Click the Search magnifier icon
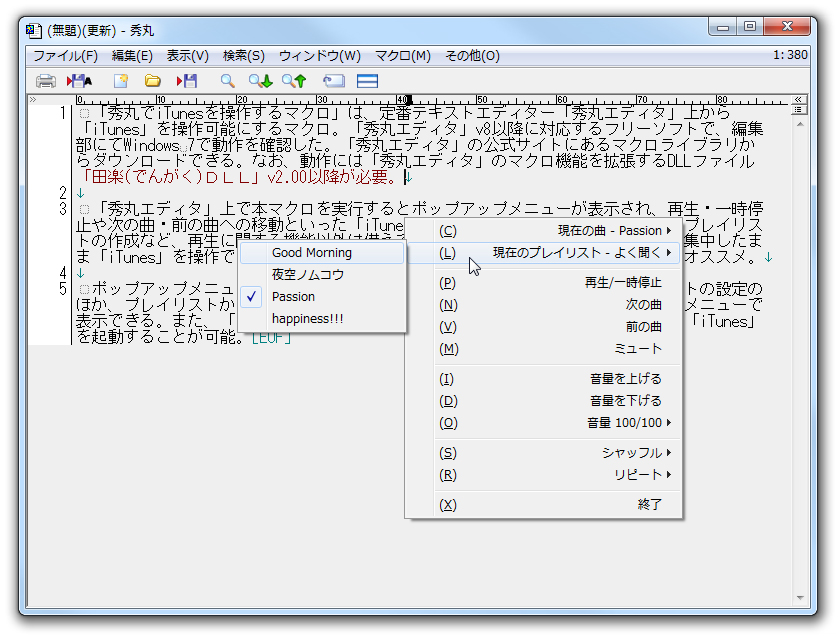This screenshot has width=838, height=636. pos(228,81)
